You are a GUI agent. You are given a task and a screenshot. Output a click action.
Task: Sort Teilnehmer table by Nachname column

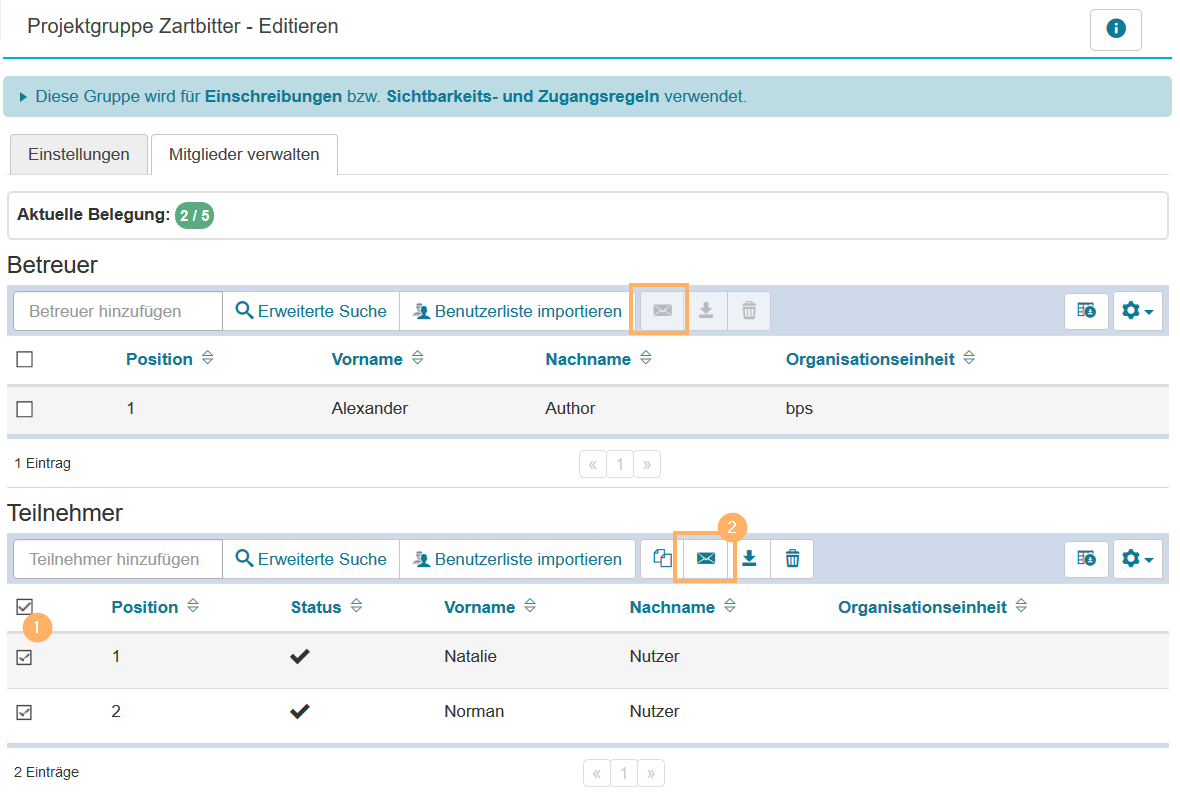672,607
